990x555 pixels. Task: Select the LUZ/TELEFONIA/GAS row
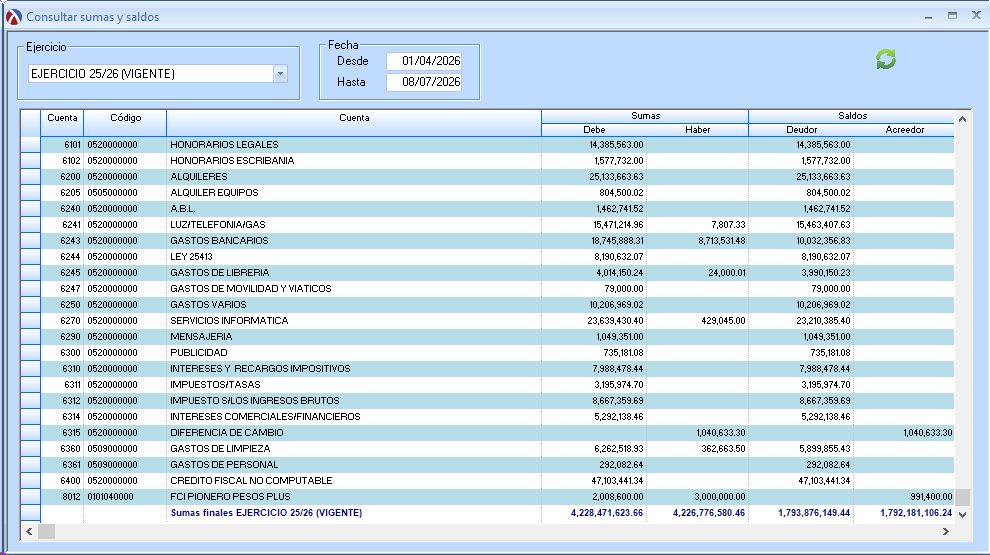[487, 225]
